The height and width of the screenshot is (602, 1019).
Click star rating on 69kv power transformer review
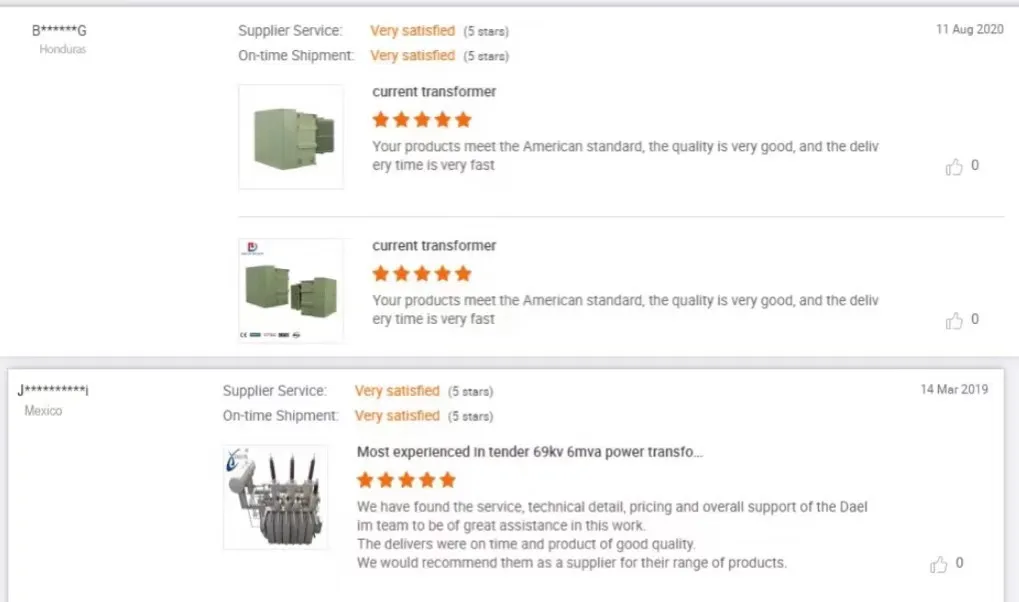pos(406,480)
